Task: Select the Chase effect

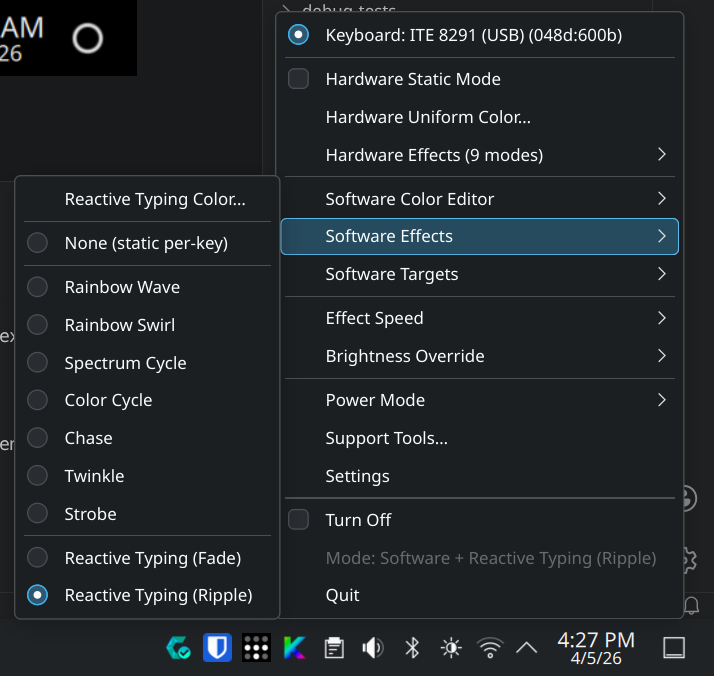Action: click(147, 438)
